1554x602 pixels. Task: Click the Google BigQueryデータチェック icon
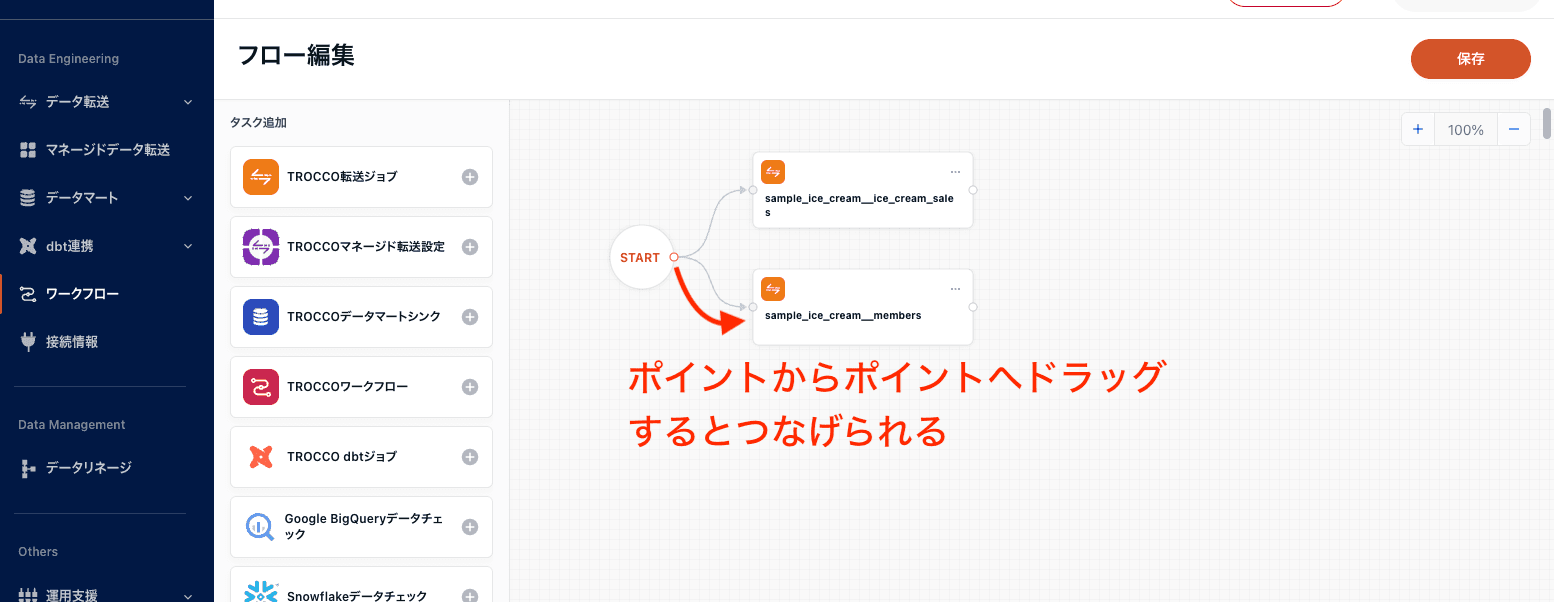click(x=260, y=527)
